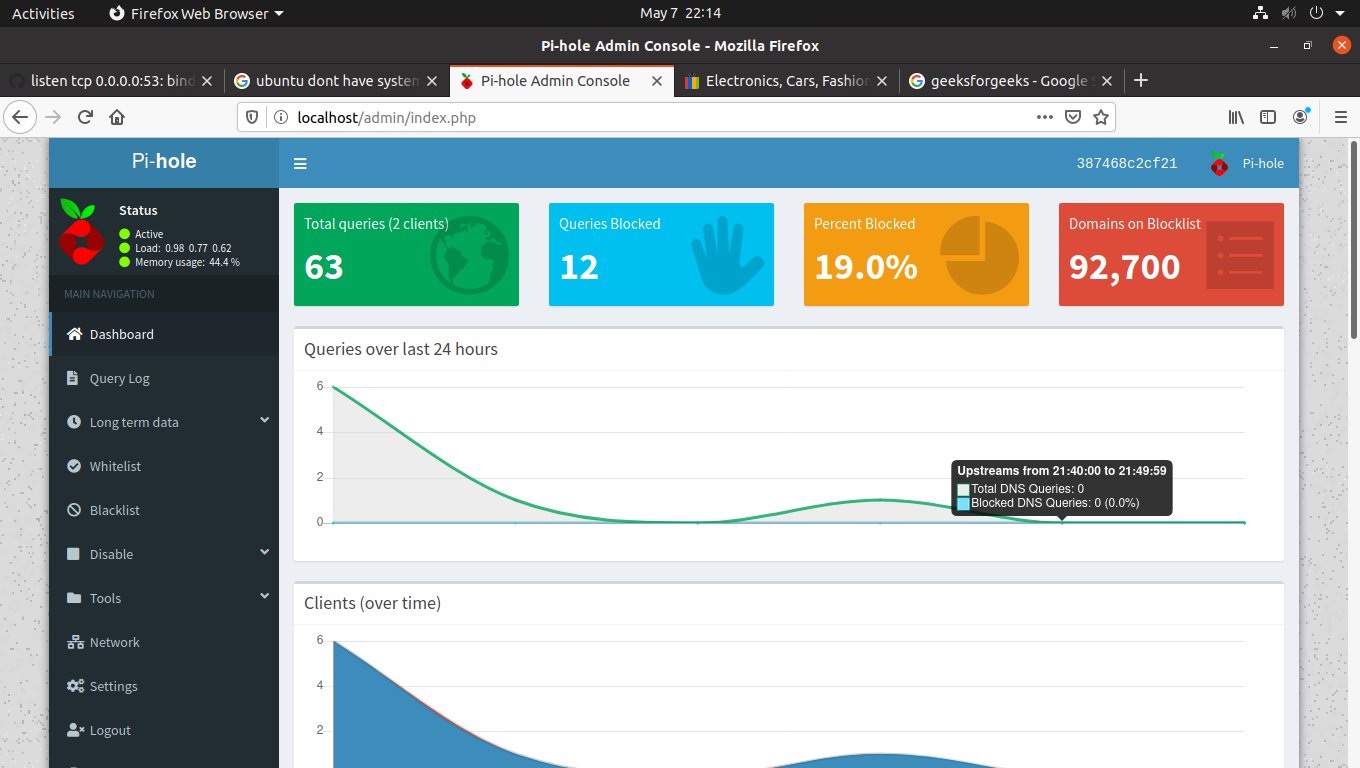
Task: Open Firefox application hamburger menu
Action: [x=1341, y=117]
